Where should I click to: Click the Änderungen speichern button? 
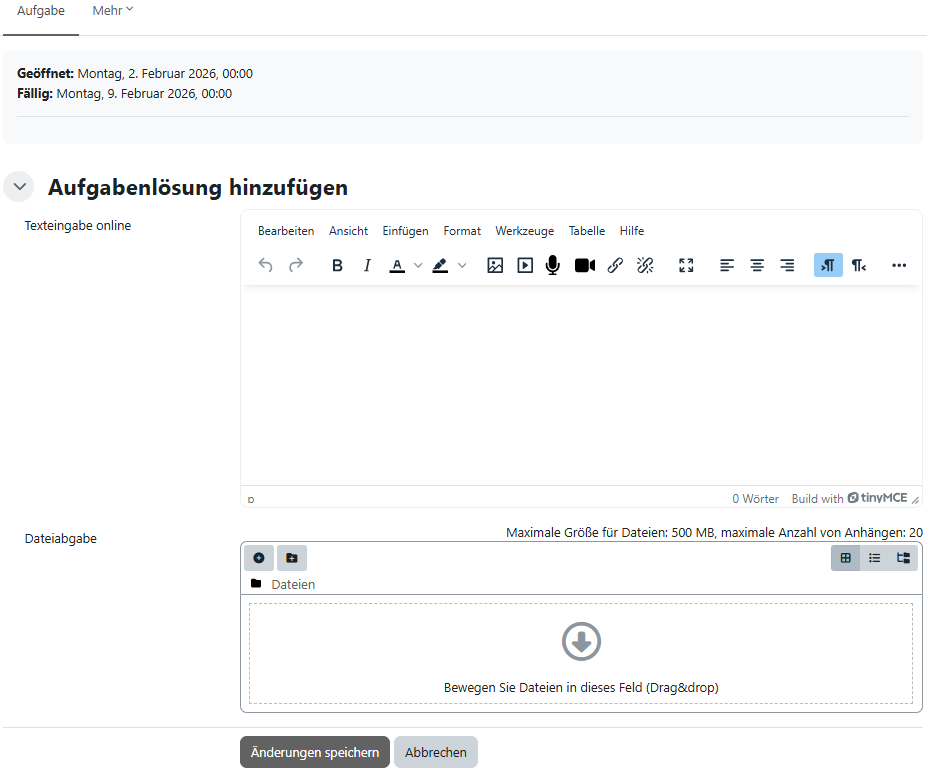pos(314,752)
